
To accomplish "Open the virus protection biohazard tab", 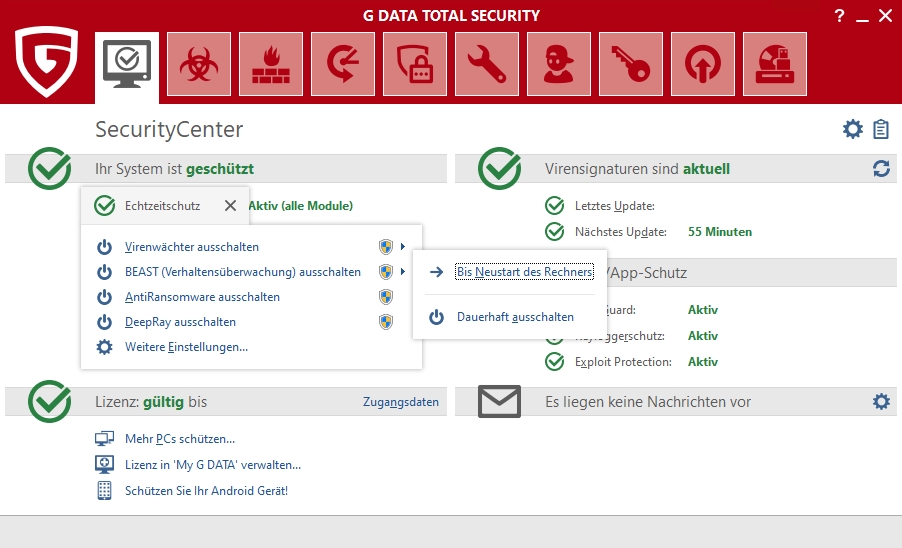I will pos(199,64).
